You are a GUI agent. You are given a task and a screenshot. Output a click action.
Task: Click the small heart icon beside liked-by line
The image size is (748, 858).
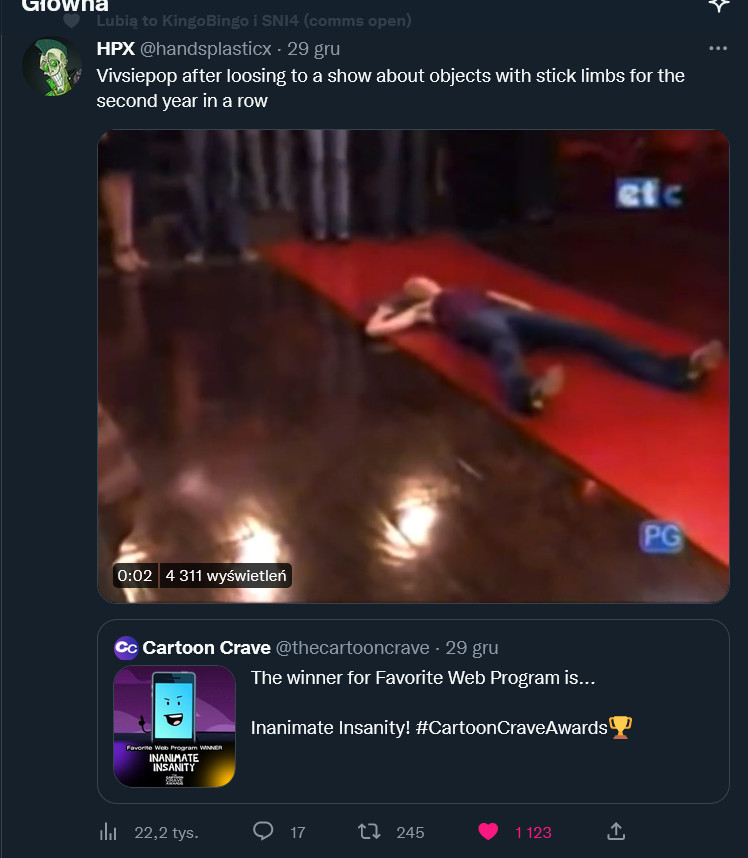tap(72, 20)
